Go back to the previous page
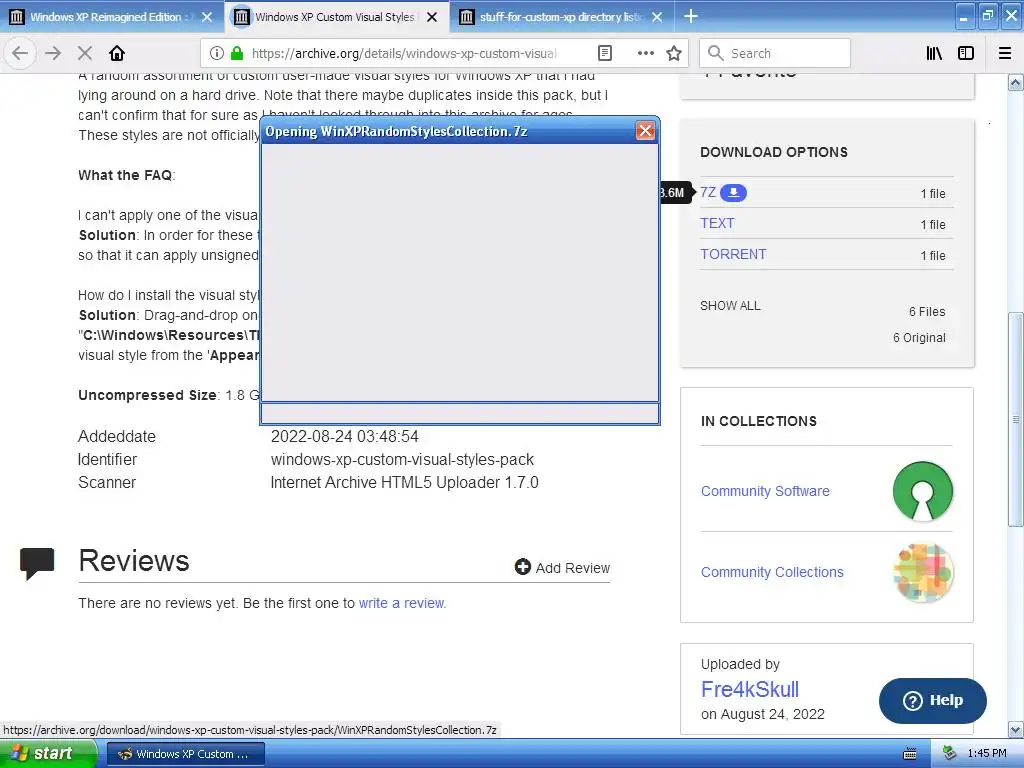The image size is (1024, 768). pyautogui.click(x=20, y=53)
